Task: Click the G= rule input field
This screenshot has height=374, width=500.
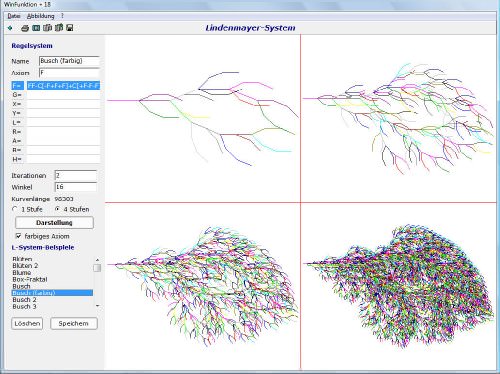Action: click(x=63, y=95)
